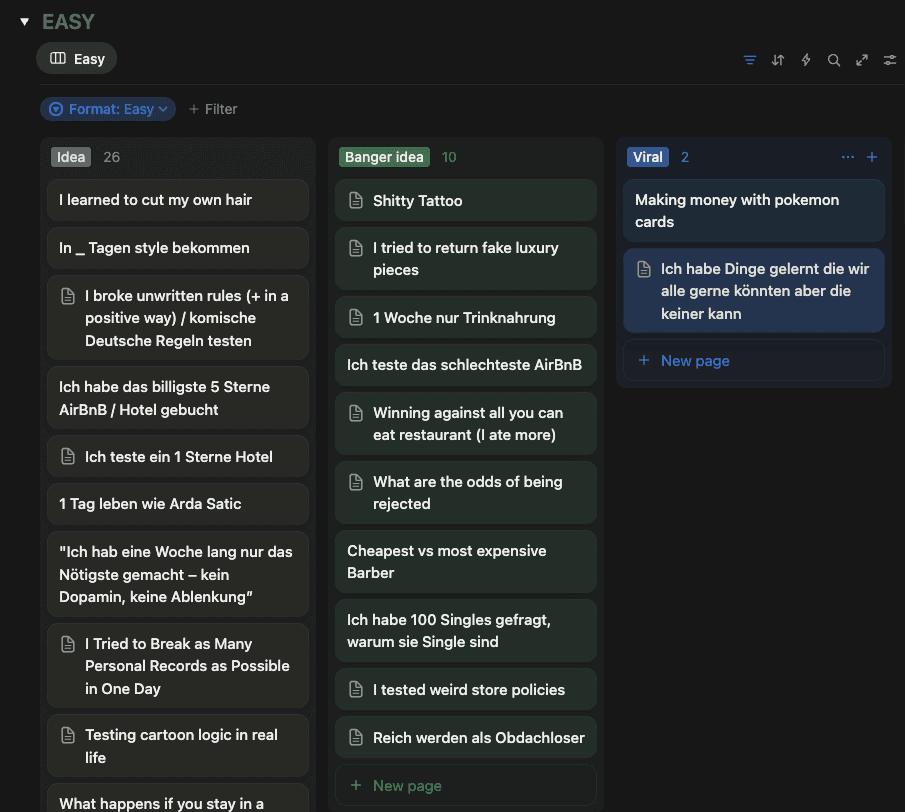Screen dimensions: 905x812
Task: Open 'Making money with pokemon cards' card
Action: click(754, 211)
